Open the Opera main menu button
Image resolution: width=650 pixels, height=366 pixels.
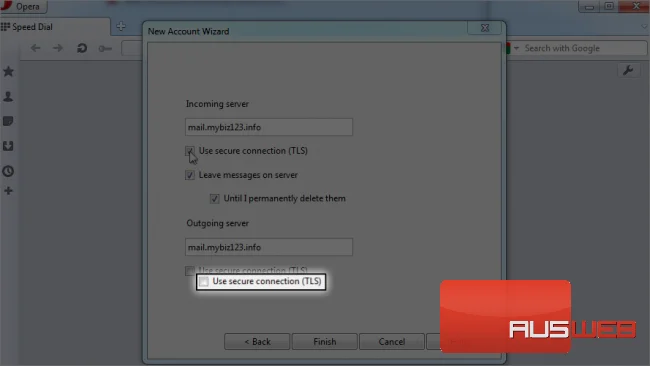pos(23,6)
